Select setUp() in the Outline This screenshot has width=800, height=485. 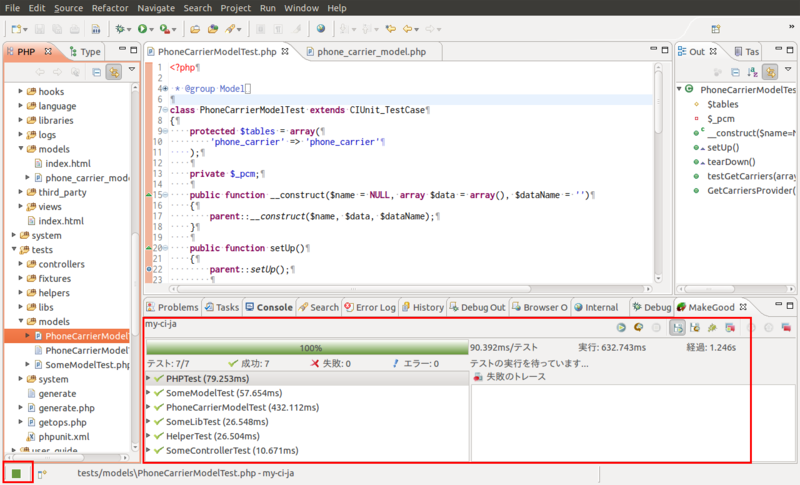tap(723, 147)
